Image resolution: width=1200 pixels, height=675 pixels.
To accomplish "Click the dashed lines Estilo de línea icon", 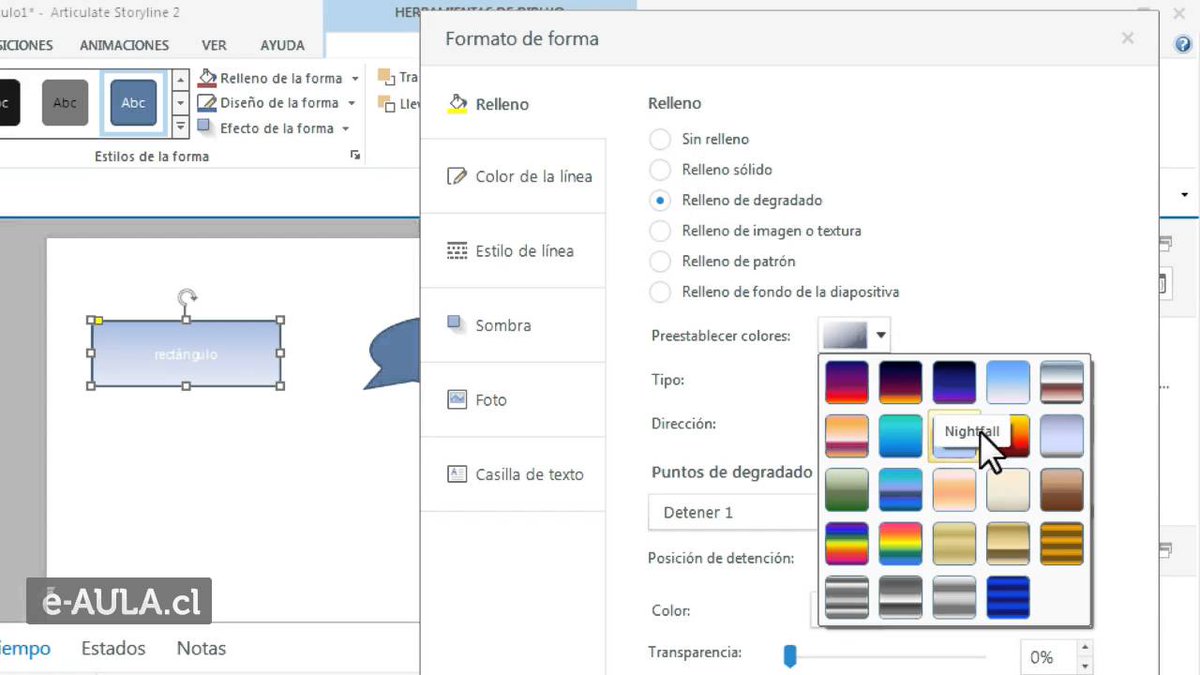I will 457,251.
